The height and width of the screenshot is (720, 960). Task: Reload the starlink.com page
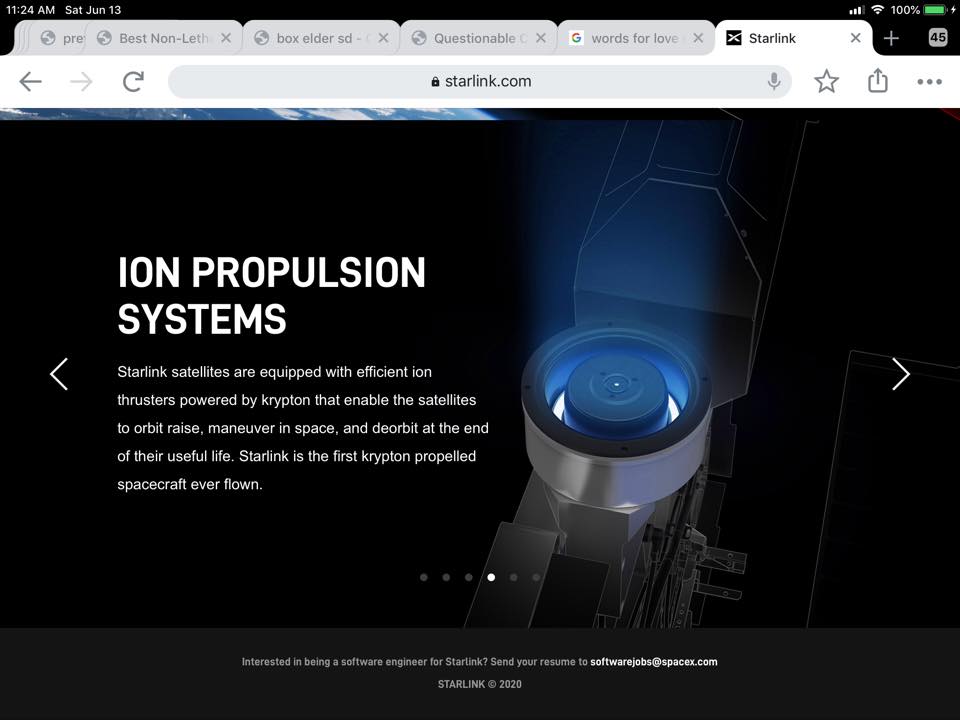[x=133, y=81]
